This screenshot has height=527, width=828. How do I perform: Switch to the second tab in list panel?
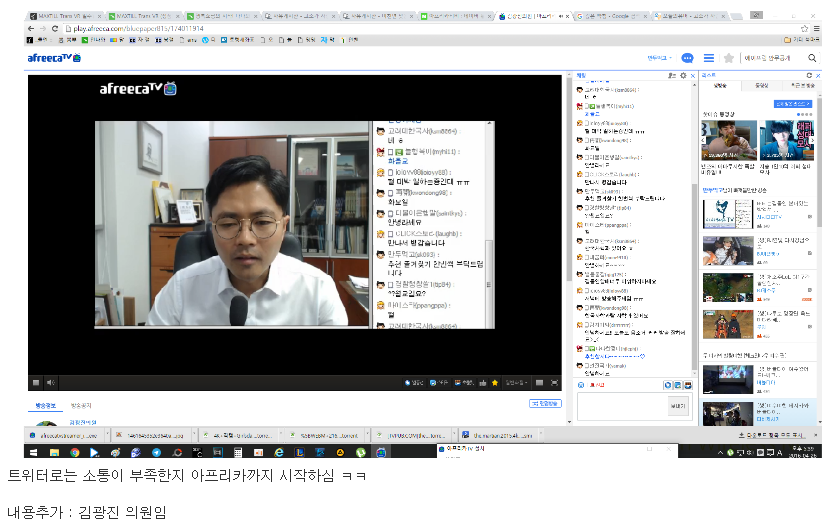click(762, 86)
